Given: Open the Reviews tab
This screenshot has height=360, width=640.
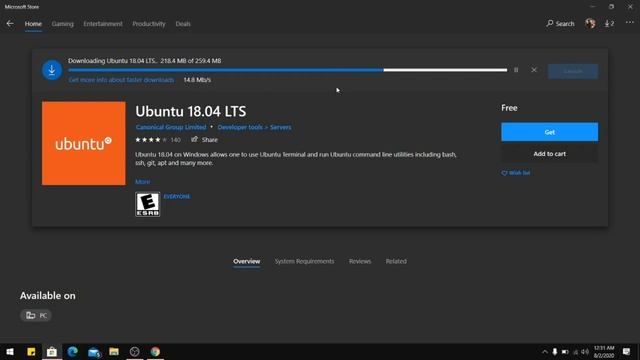Looking at the screenshot, I should pos(360,261).
